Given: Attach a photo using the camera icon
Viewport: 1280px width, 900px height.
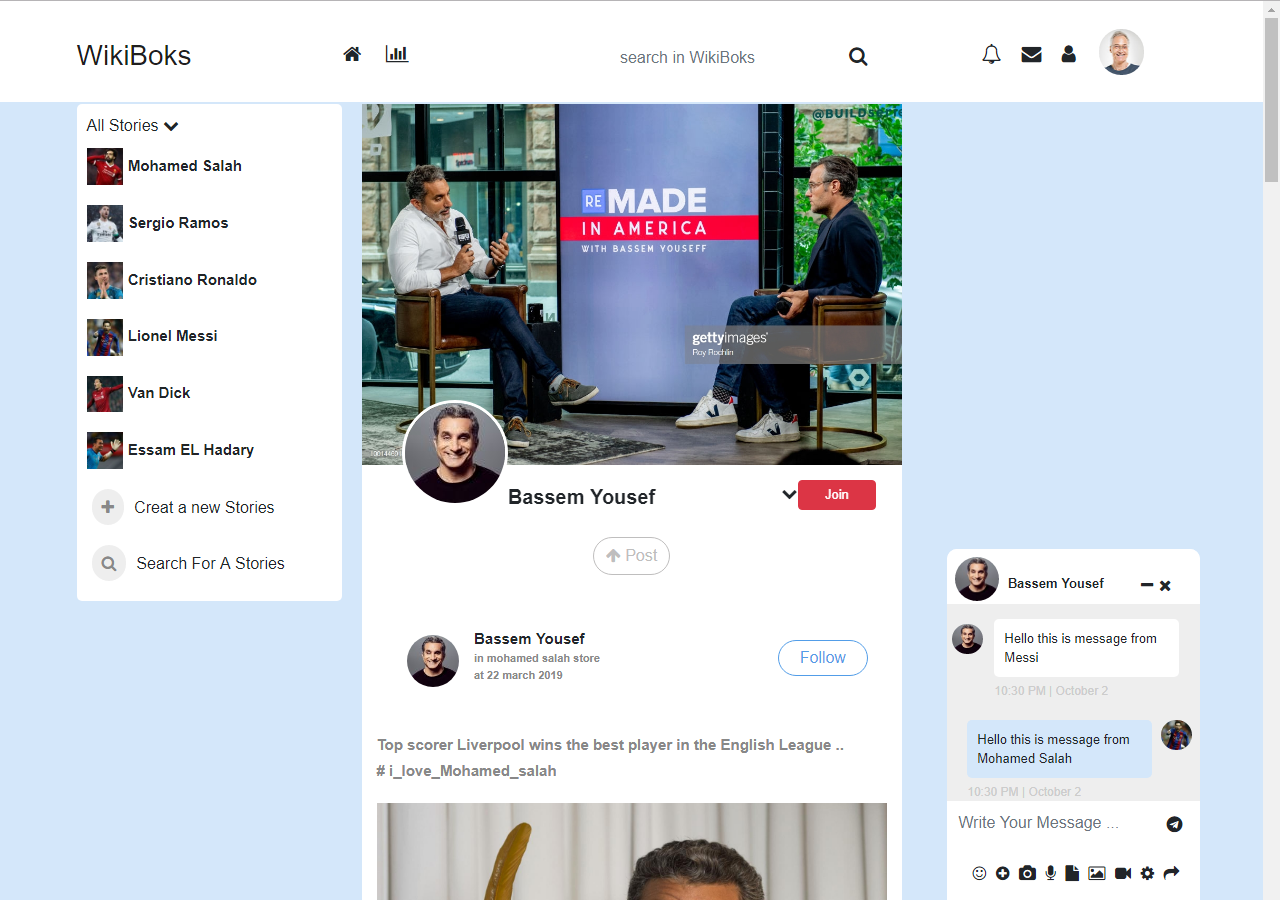Looking at the screenshot, I should pos(1027,873).
